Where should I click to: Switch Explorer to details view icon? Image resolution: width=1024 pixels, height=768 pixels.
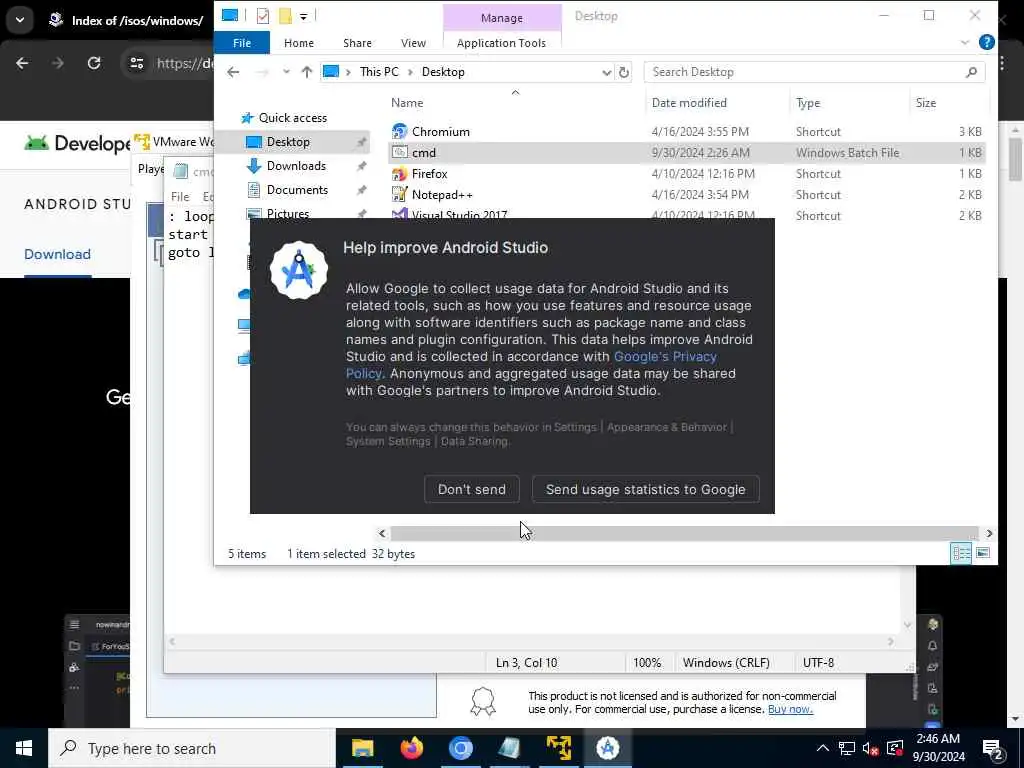[961, 553]
